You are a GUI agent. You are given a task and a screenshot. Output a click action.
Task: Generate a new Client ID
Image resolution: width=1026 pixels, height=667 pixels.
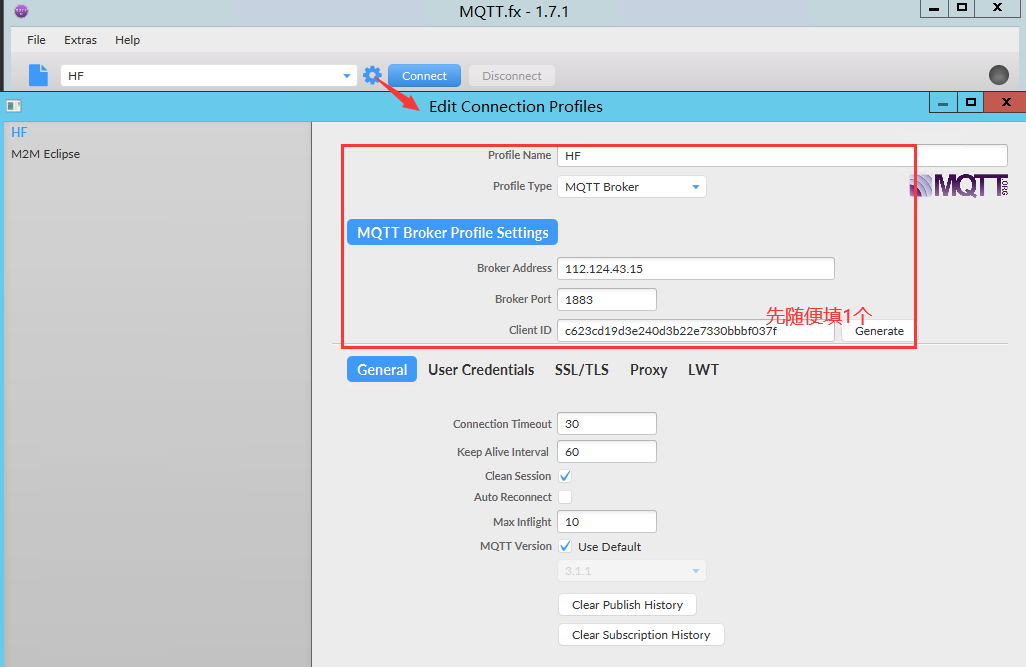click(x=879, y=331)
